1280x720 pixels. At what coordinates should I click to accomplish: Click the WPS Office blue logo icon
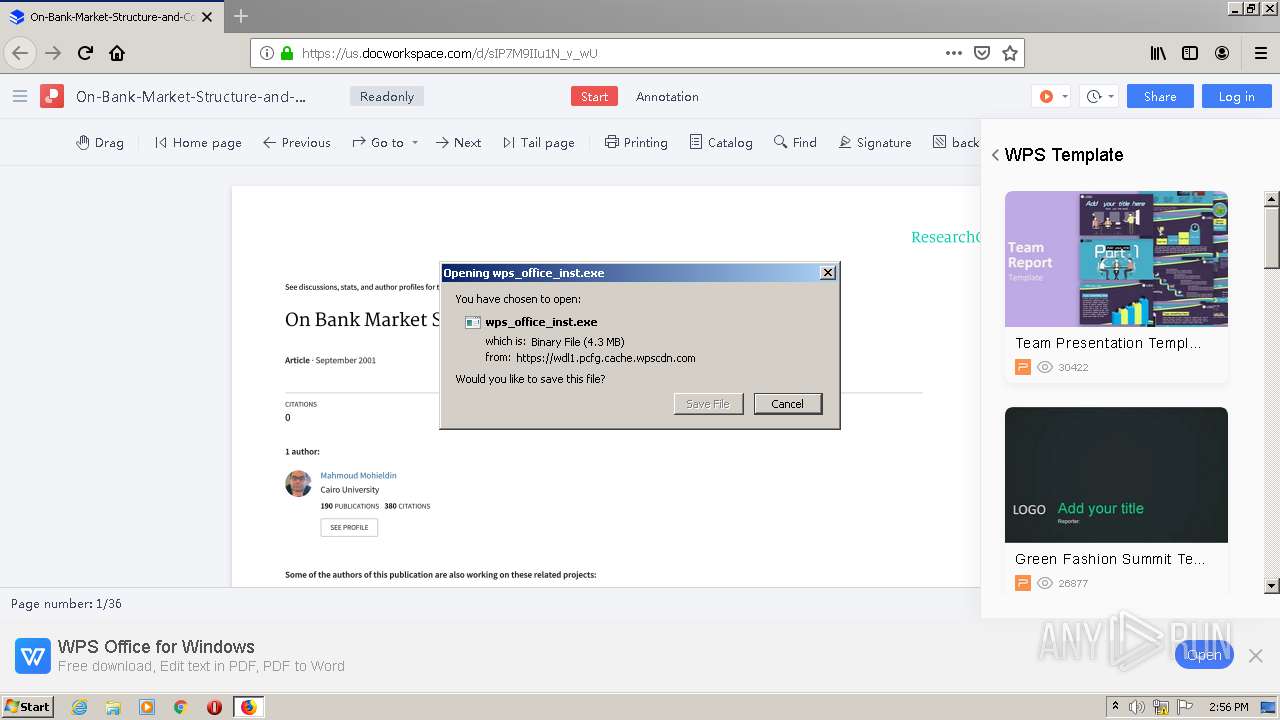click(33, 656)
